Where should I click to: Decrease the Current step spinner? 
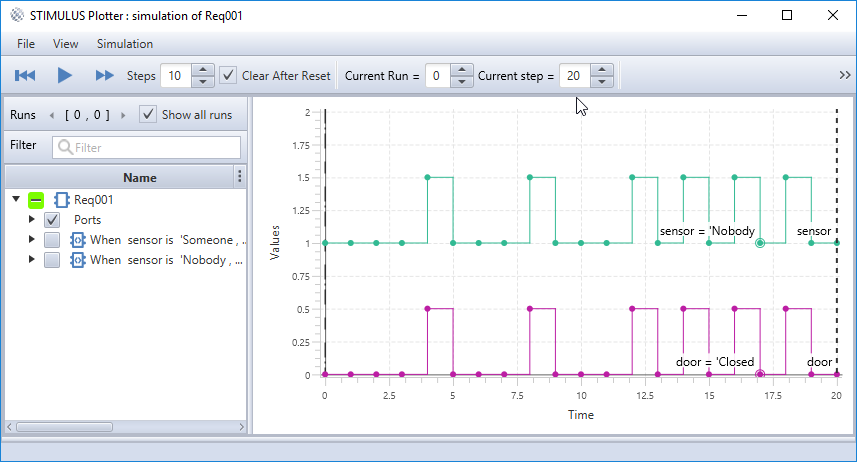coord(602,81)
